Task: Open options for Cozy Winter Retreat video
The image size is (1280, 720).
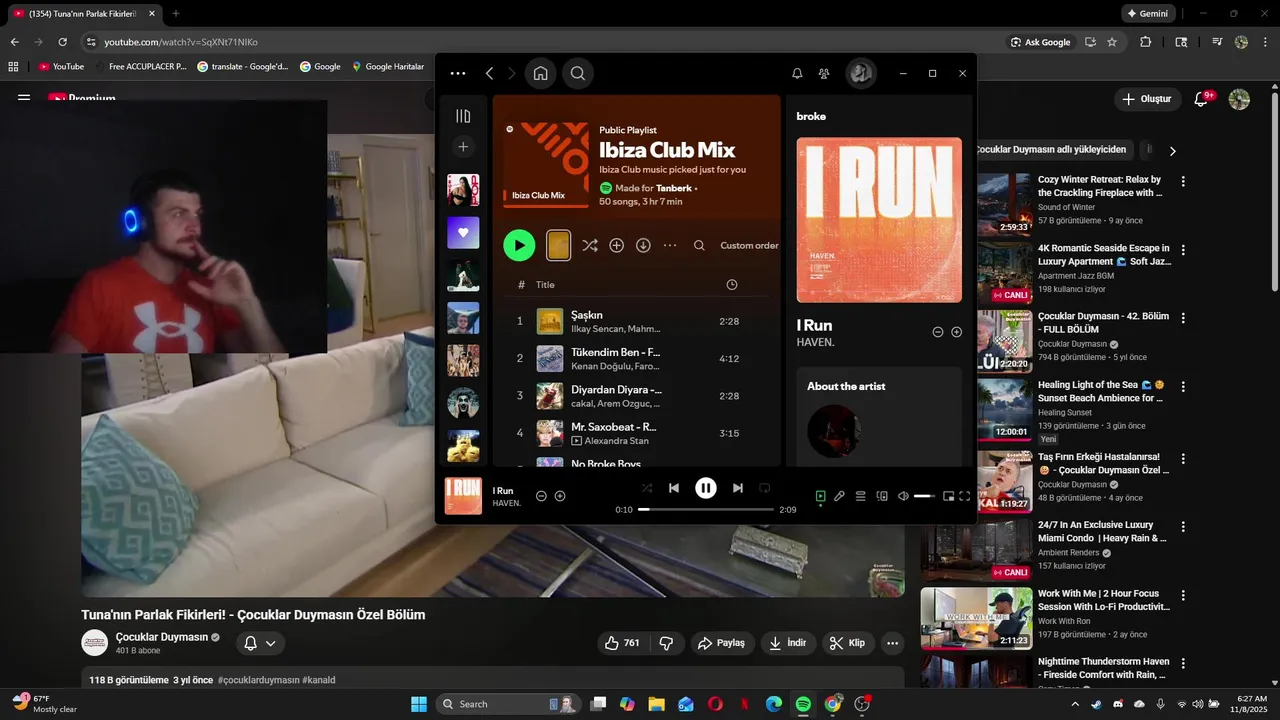Action: coord(1183,181)
